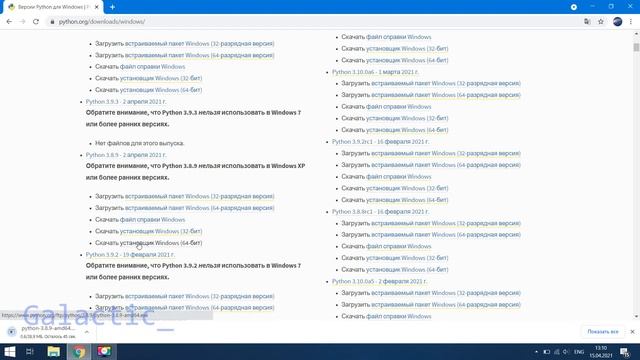This screenshot has width=640, height=360.
Task: Click scrollbar up arrow
Action: click(636, 34)
